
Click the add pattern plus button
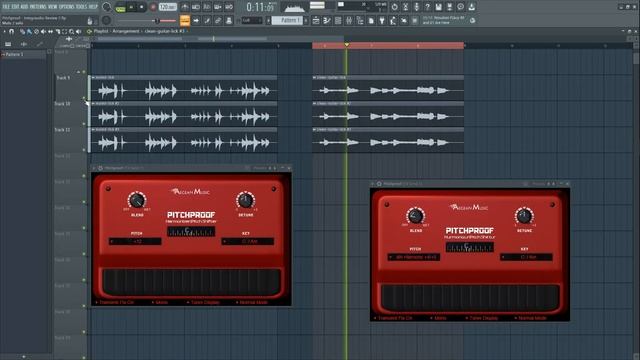306,20
